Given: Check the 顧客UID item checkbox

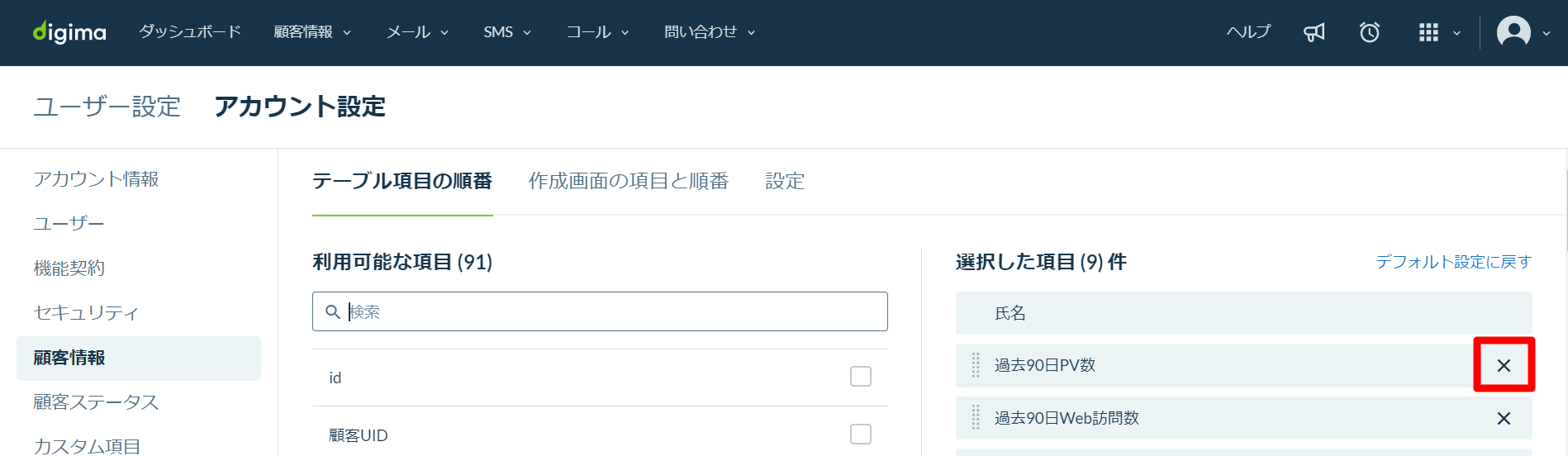Looking at the screenshot, I should click(861, 435).
